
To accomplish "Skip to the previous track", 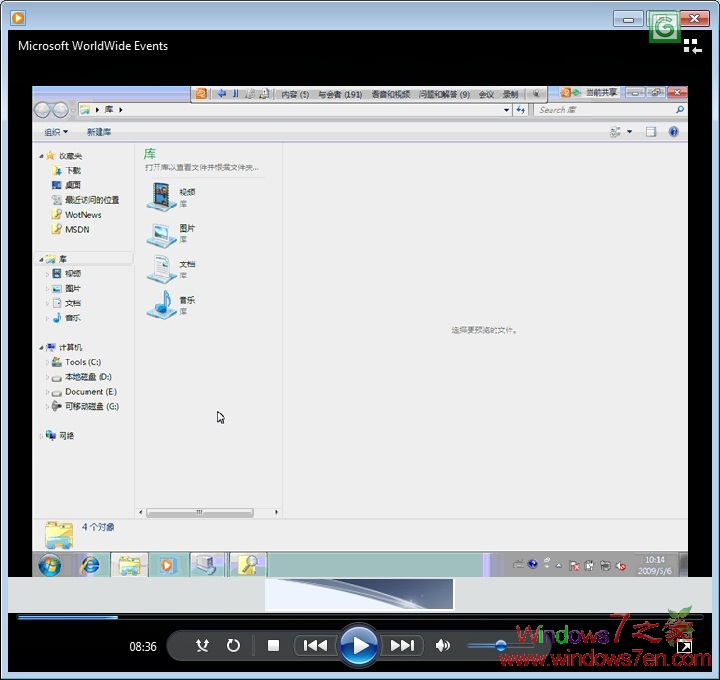I will pyautogui.click(x=315, y=646).
